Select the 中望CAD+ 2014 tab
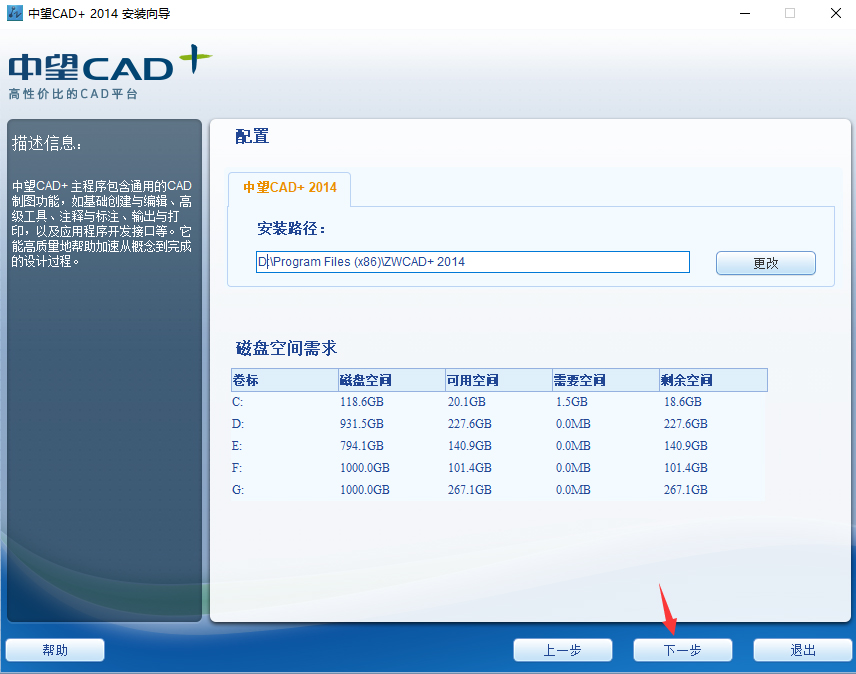856x674 pixels. (x=289, y=188)
